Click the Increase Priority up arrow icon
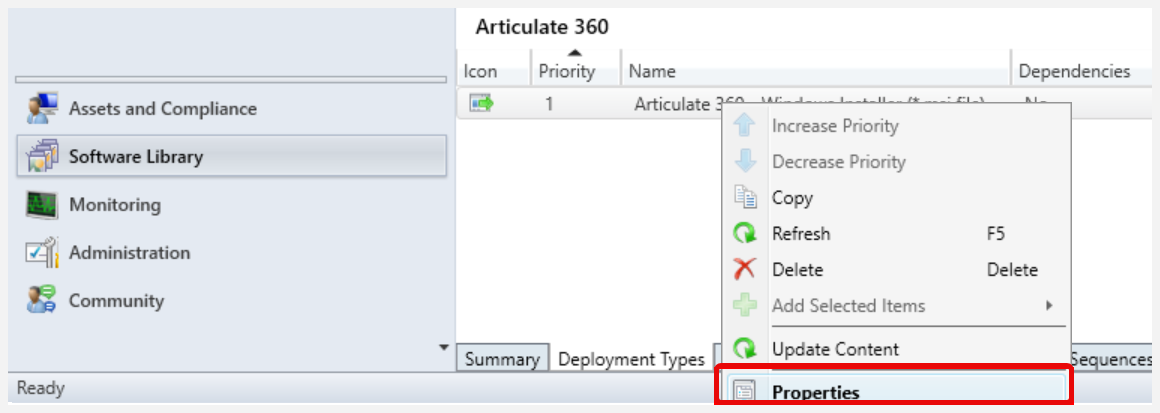 pos(745,127)
